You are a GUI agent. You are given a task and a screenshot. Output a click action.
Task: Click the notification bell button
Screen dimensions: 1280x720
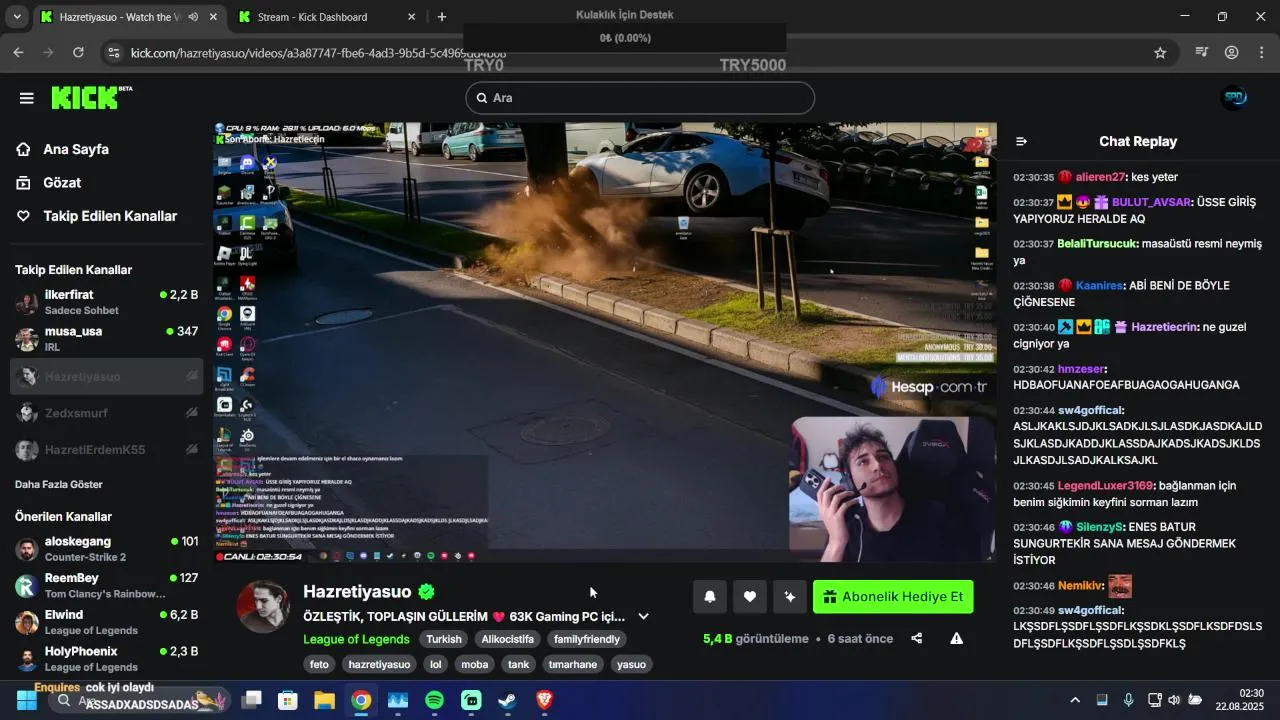[710, 597]
